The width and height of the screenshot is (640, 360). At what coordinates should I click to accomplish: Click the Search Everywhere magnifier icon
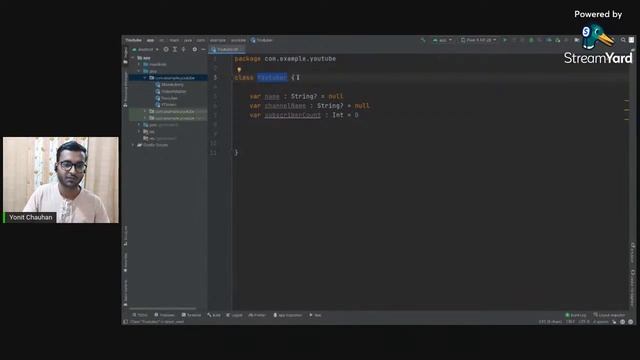pos(623,40)
